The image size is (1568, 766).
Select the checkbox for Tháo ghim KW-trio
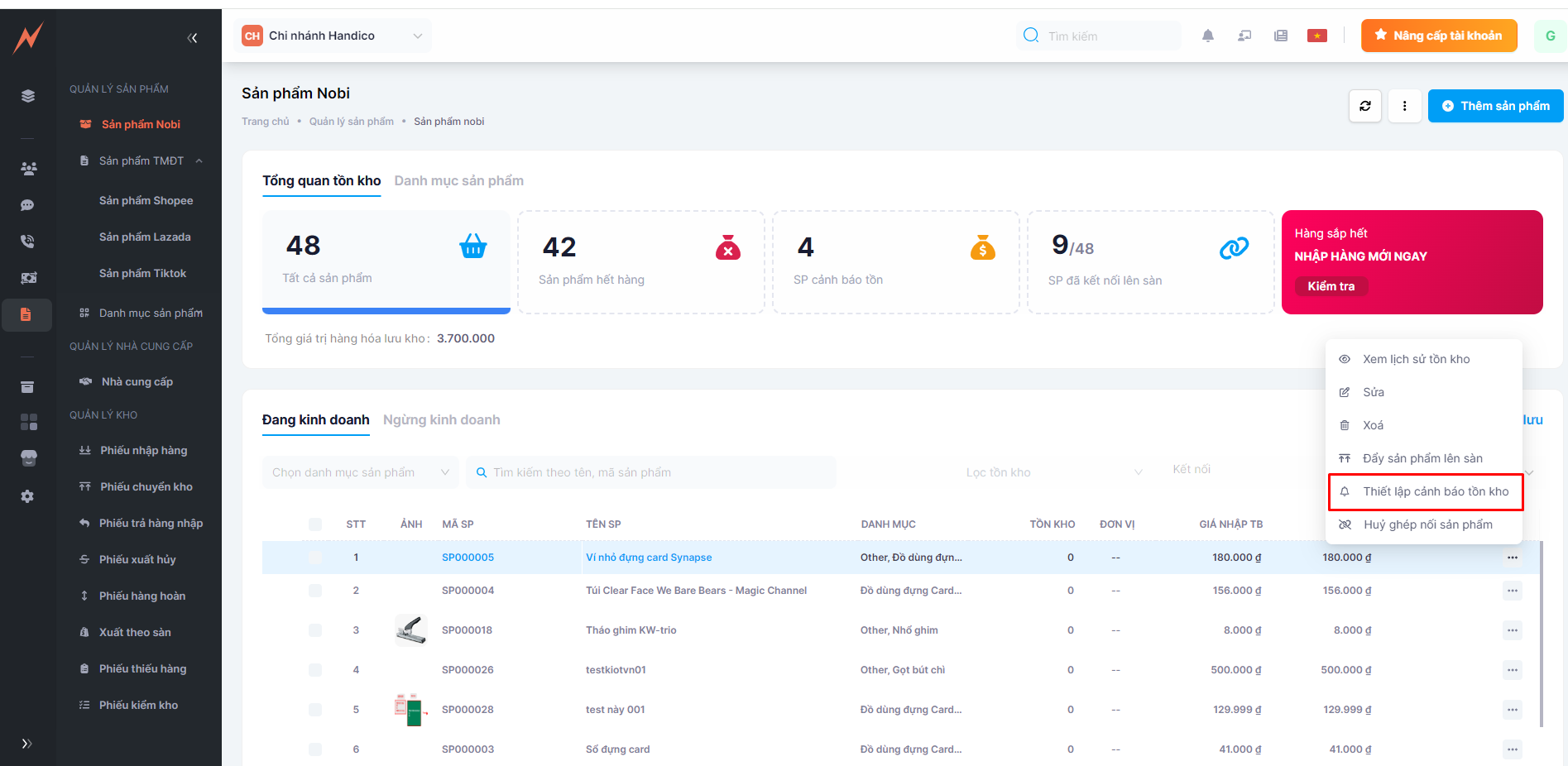[x=315, y=630]
